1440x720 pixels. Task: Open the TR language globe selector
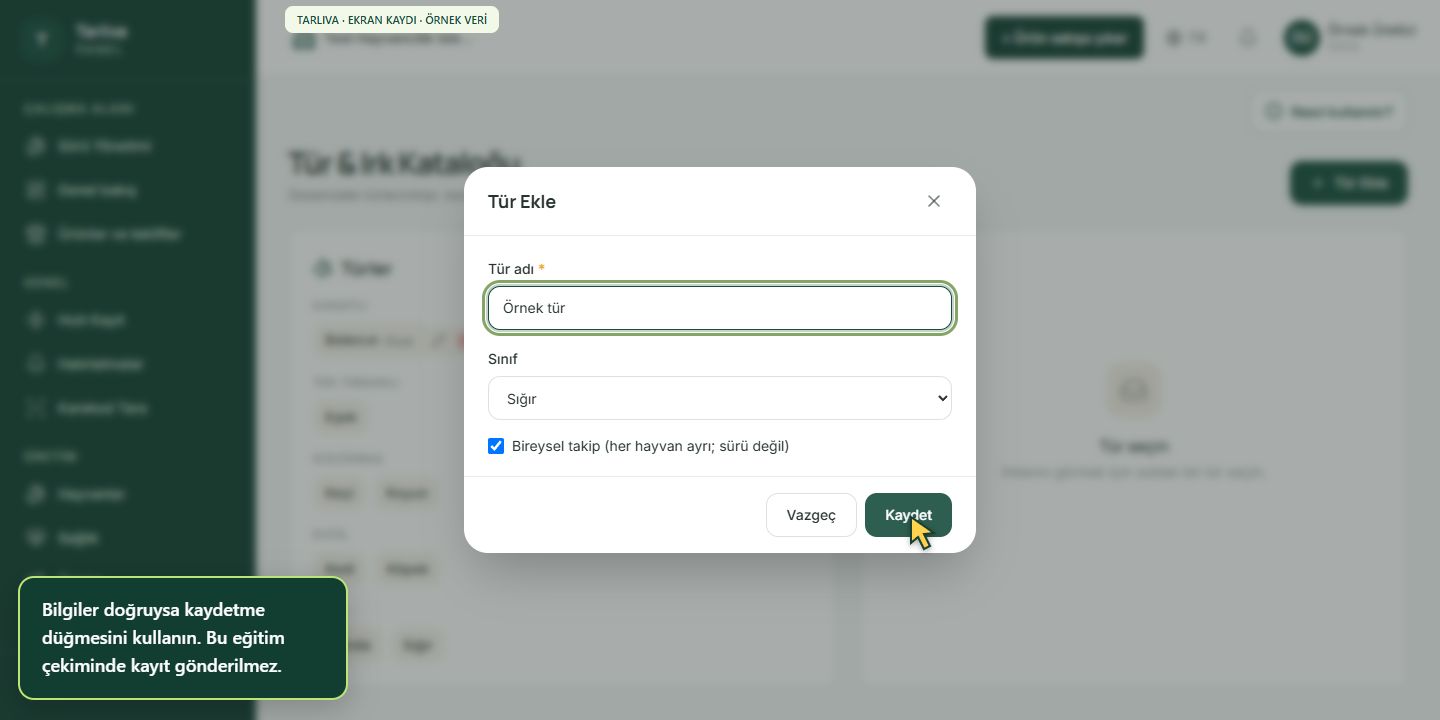[x=1186, y=38]
